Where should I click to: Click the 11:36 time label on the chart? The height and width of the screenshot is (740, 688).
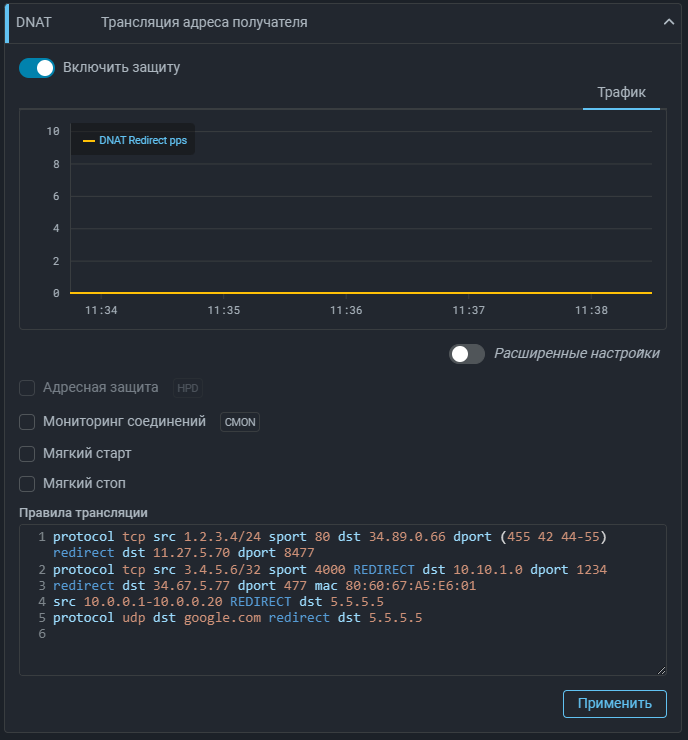(346, 311)
